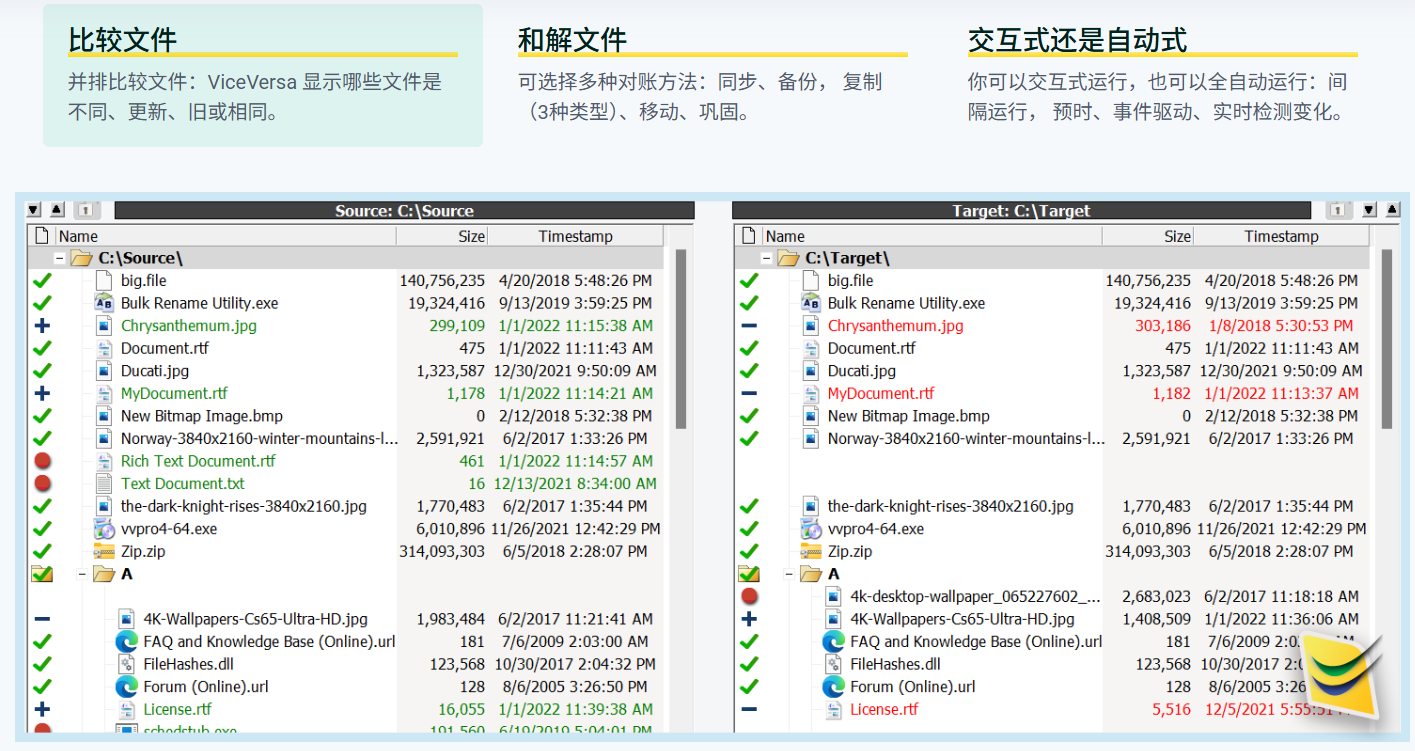Click the red circle beside Text Document.txt
Viewport: 1415px width, 751px height.
tap(42, 484)
